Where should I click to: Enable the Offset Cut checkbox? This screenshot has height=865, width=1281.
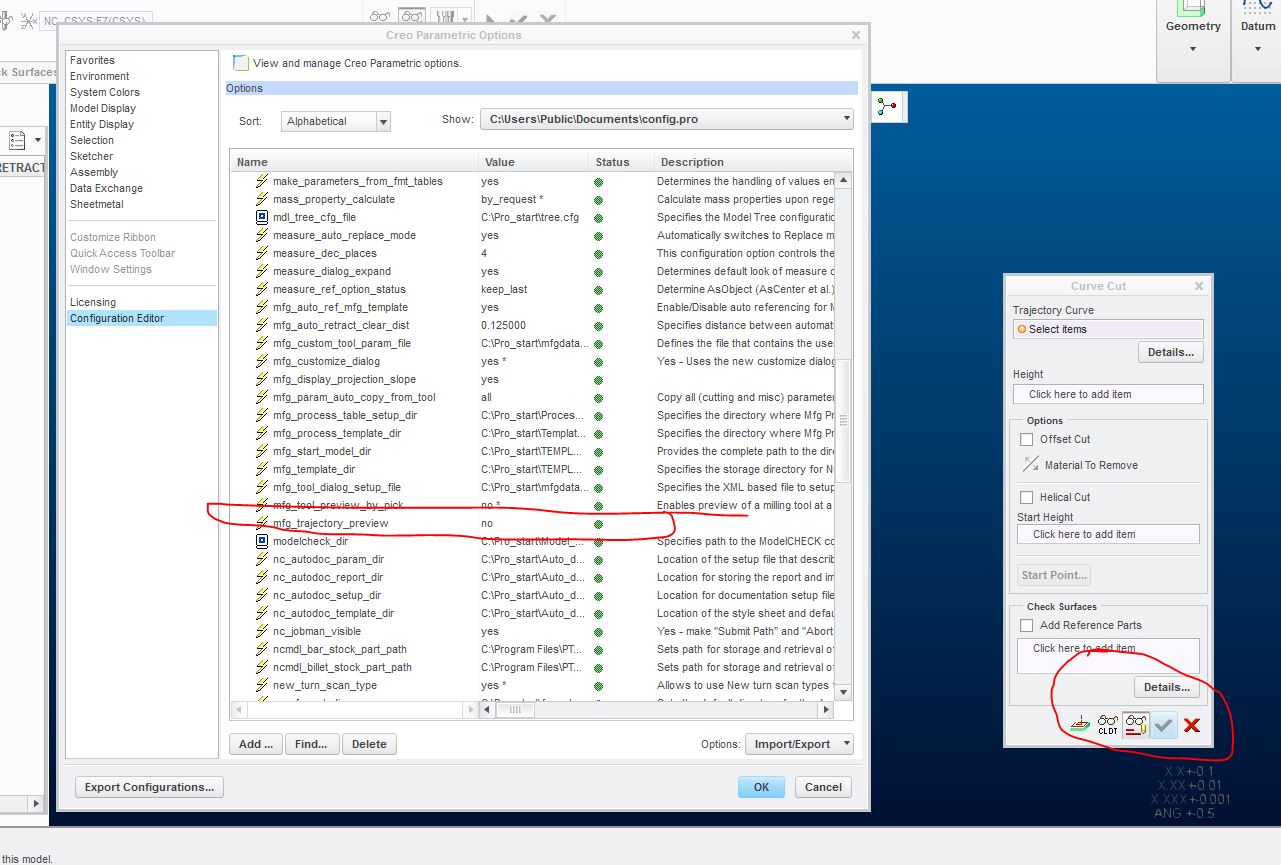(1026, 439)
